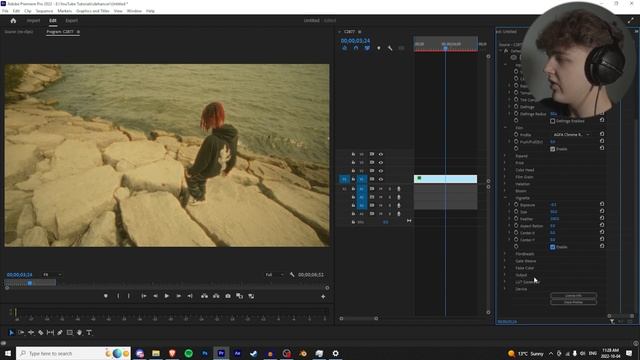Select the clip on the V1 track
Image resolution: width=640 pixels, height=360 pixels.
pyautogui.click(x=445, y=179)
